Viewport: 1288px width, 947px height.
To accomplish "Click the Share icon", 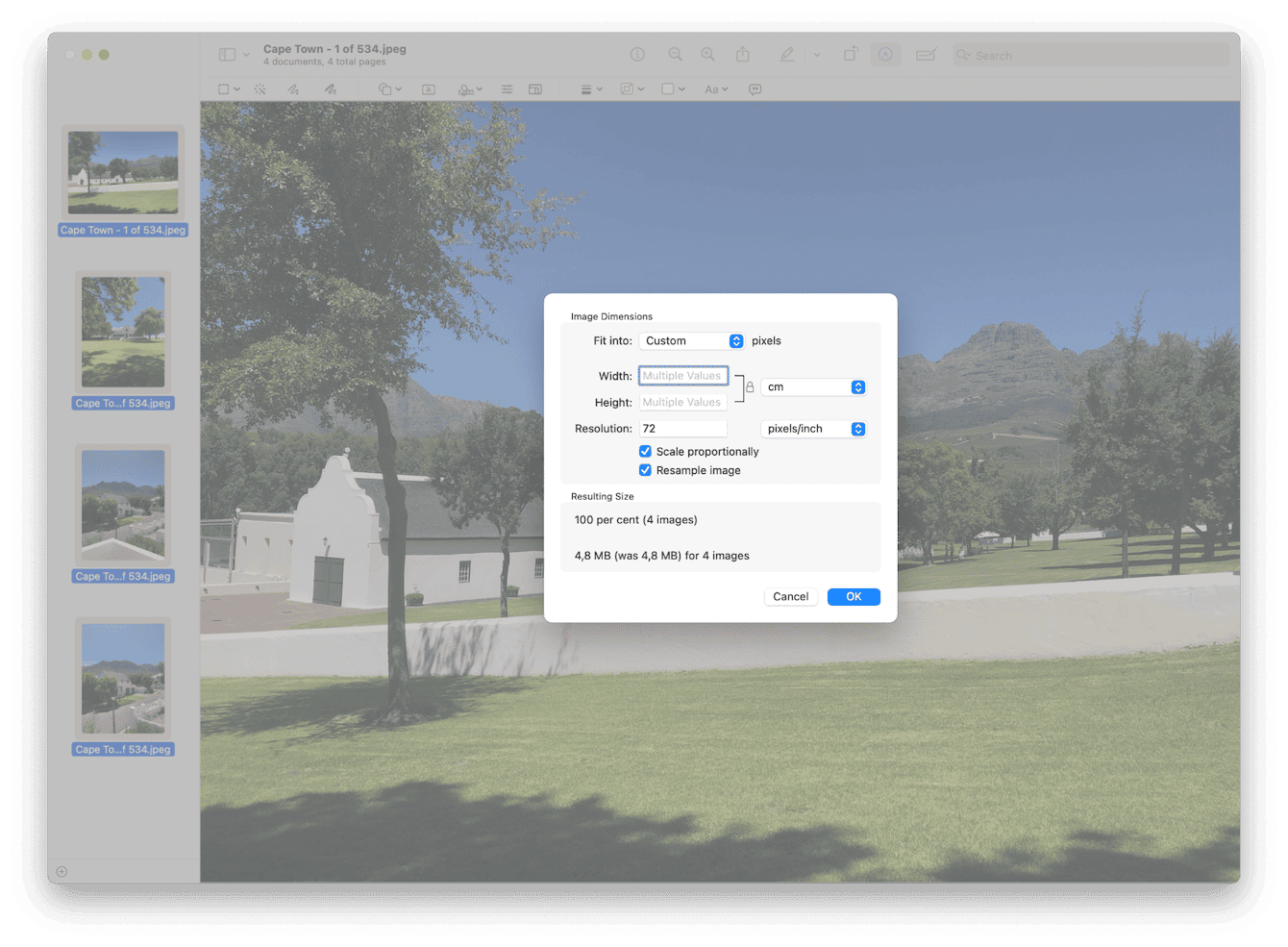I will tap(743, 55).
